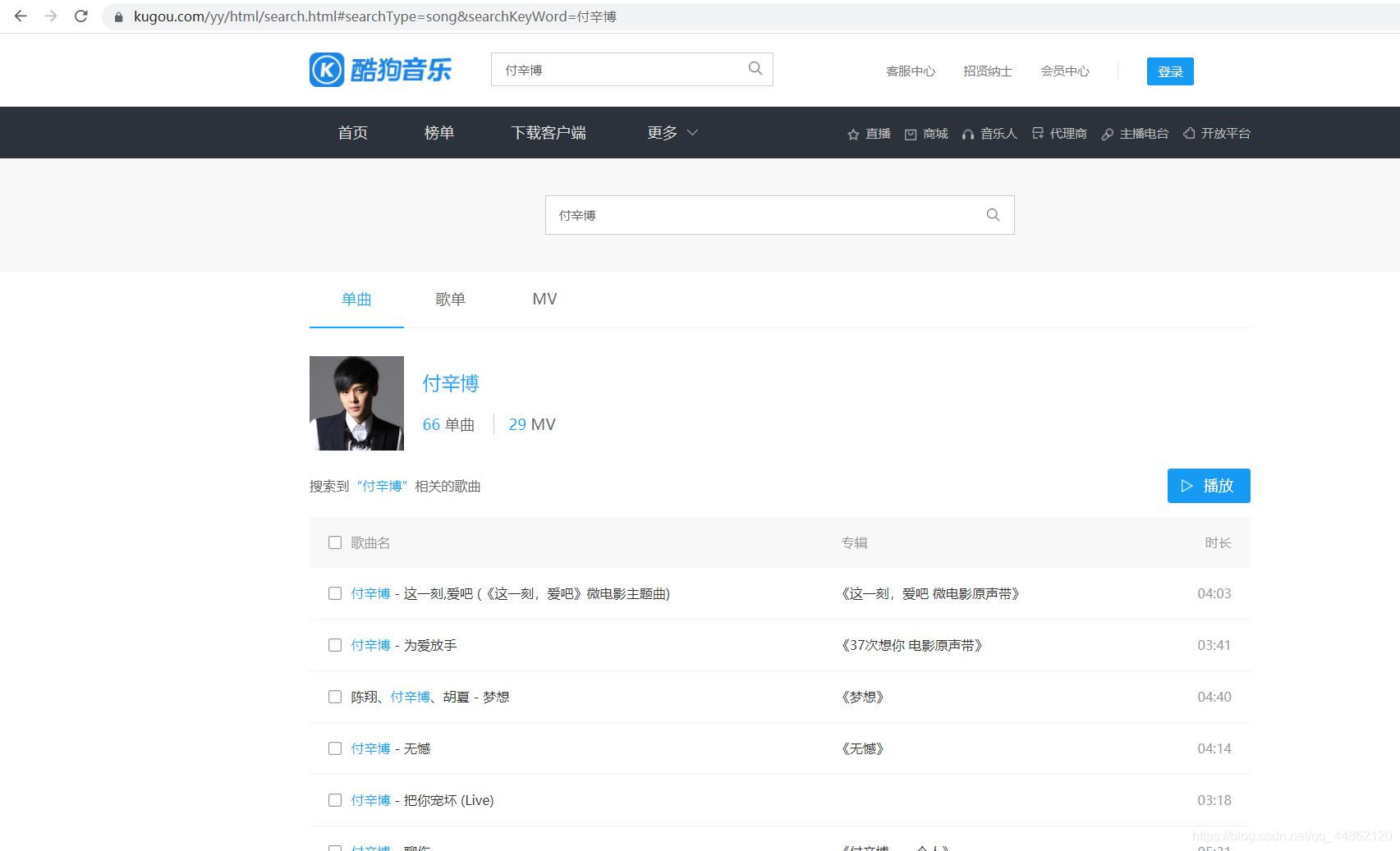Click the 时长 column header
Viewport: 1400px width, 851px height.
coord(1218,542)
